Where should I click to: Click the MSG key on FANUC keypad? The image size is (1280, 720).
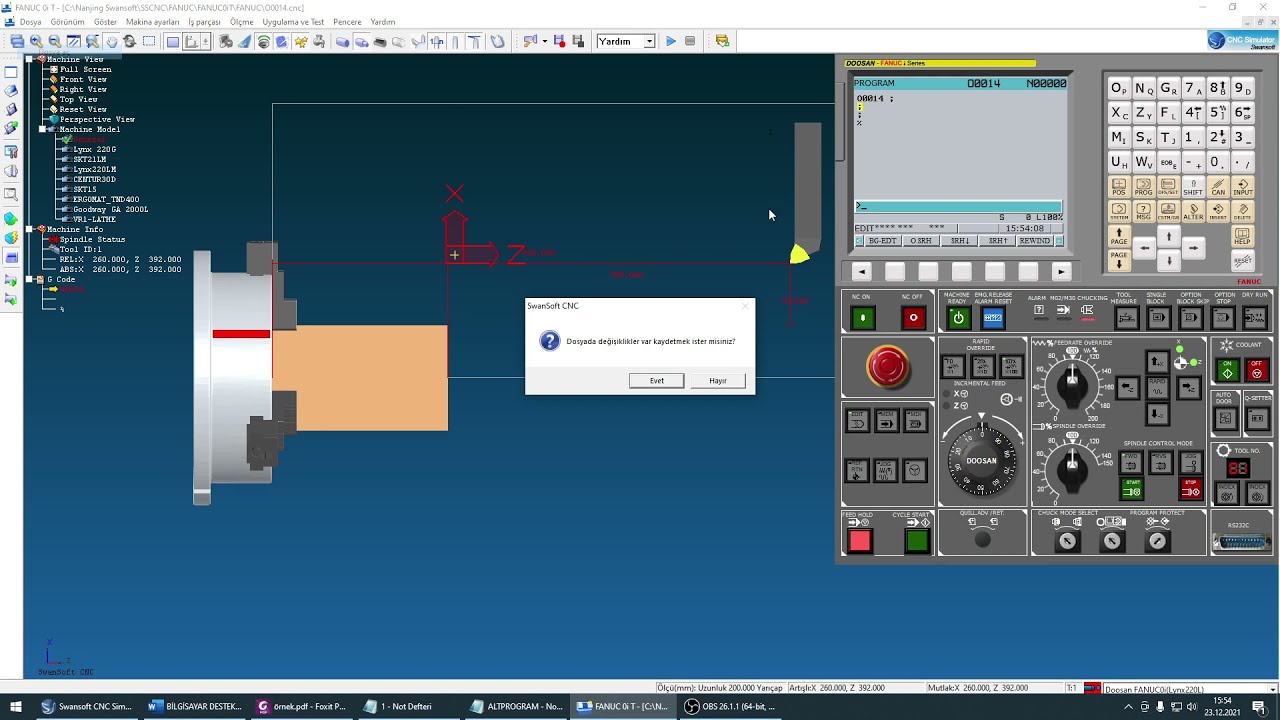point(1144,211)
